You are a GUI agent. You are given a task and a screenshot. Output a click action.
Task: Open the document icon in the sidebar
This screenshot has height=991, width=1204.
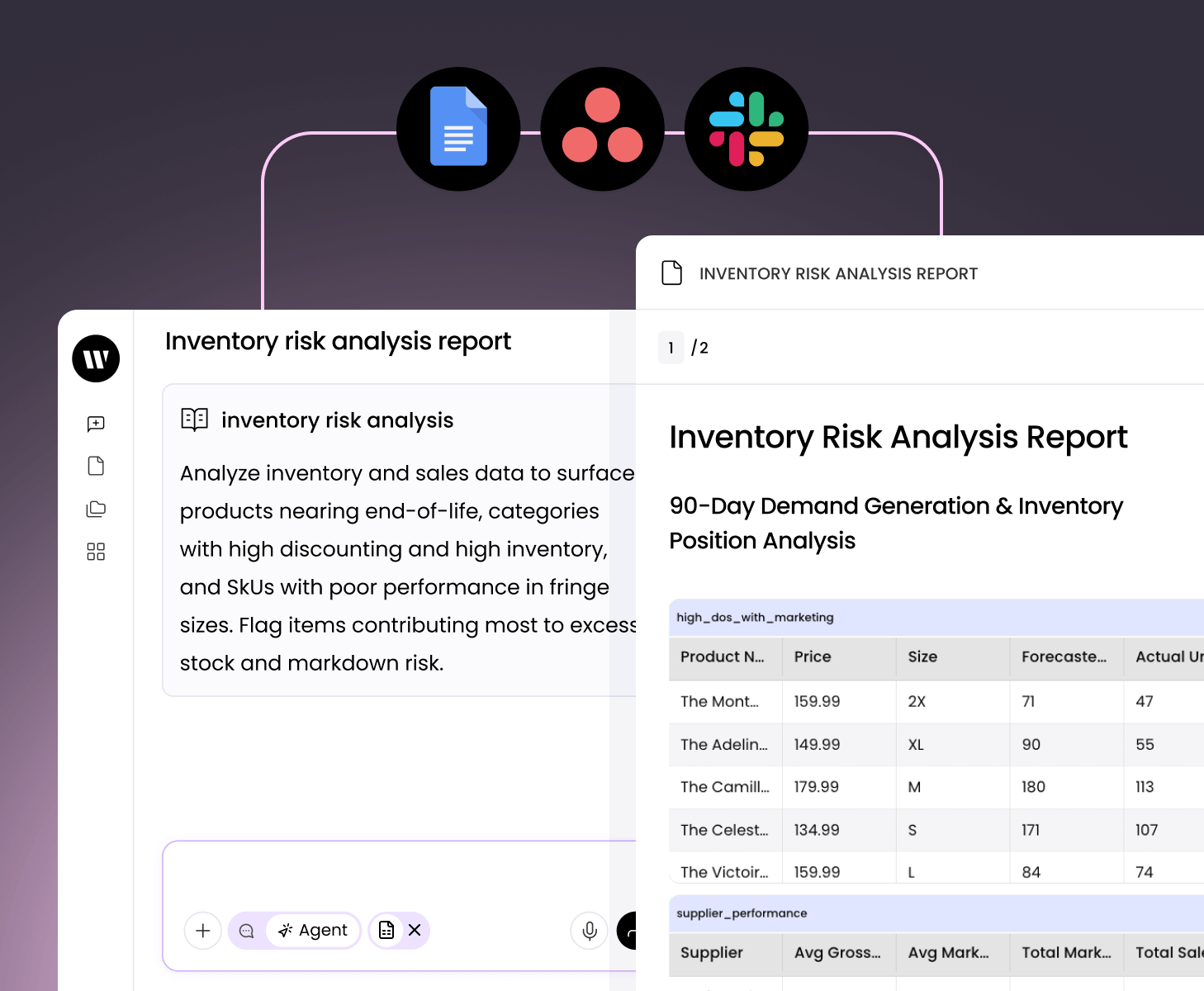coord(95,466)
